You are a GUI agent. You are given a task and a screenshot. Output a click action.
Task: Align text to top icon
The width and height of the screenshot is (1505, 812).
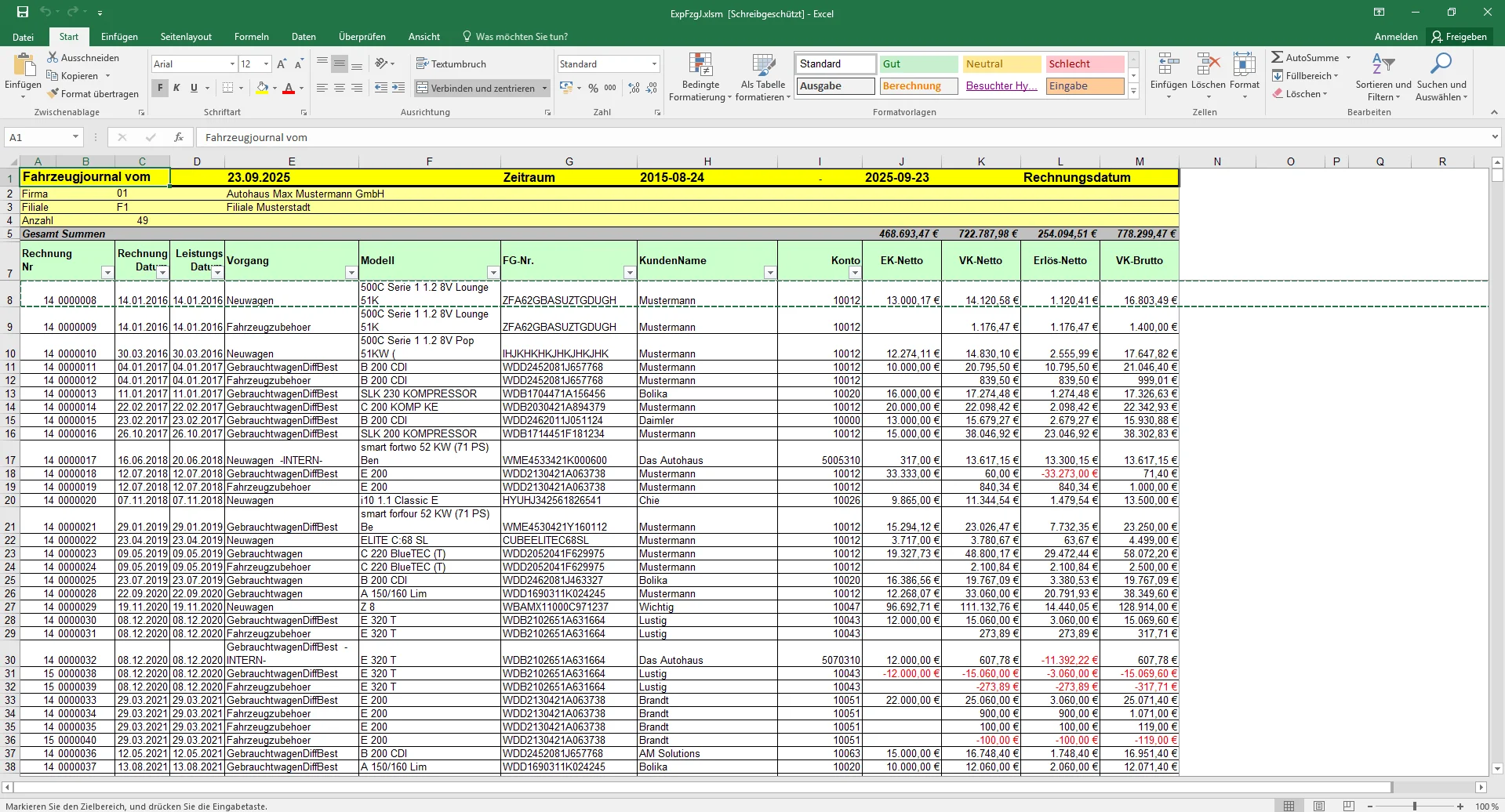point(322,63)
